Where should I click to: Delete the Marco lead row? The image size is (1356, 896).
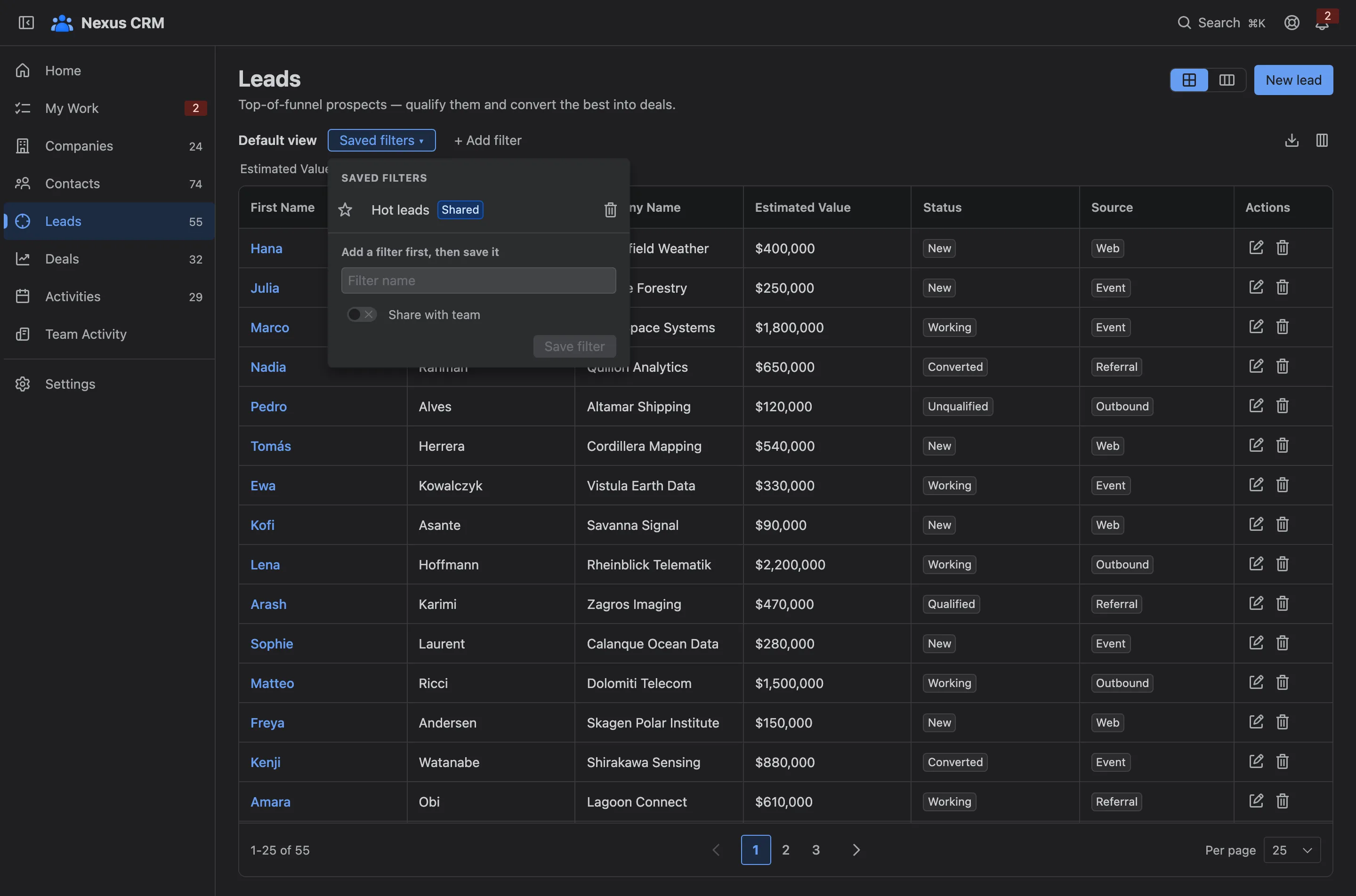click(x=1282, y=327)
